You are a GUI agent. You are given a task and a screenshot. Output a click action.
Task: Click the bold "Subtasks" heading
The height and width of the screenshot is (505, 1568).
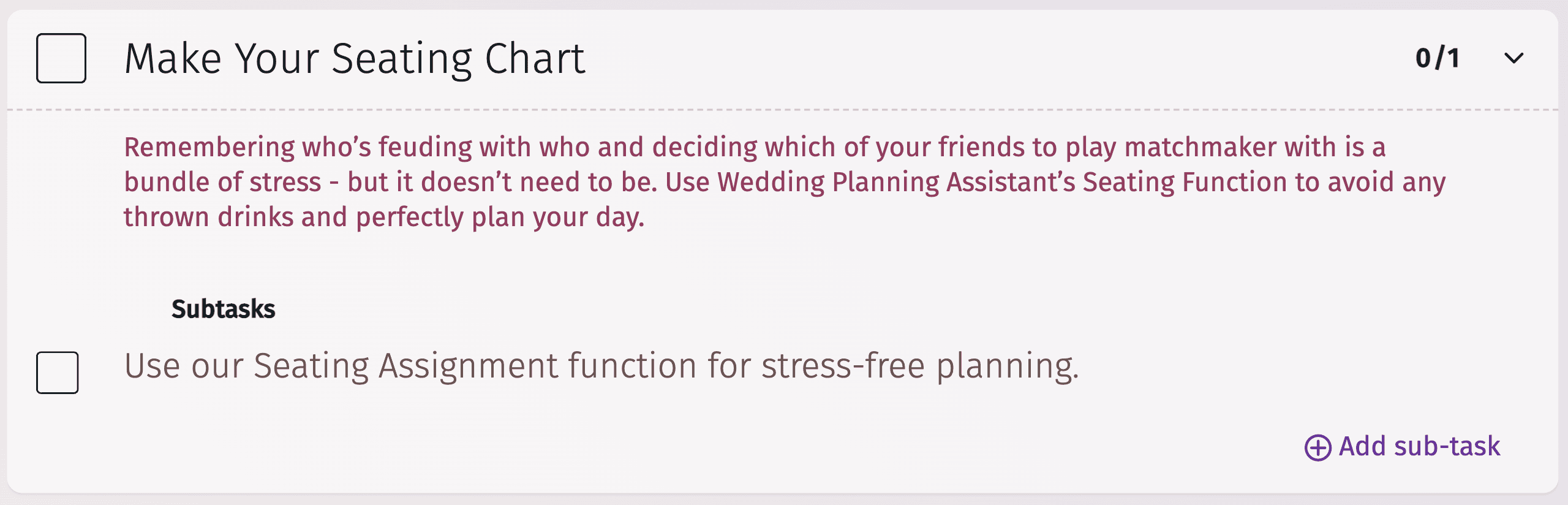[223, 309]
